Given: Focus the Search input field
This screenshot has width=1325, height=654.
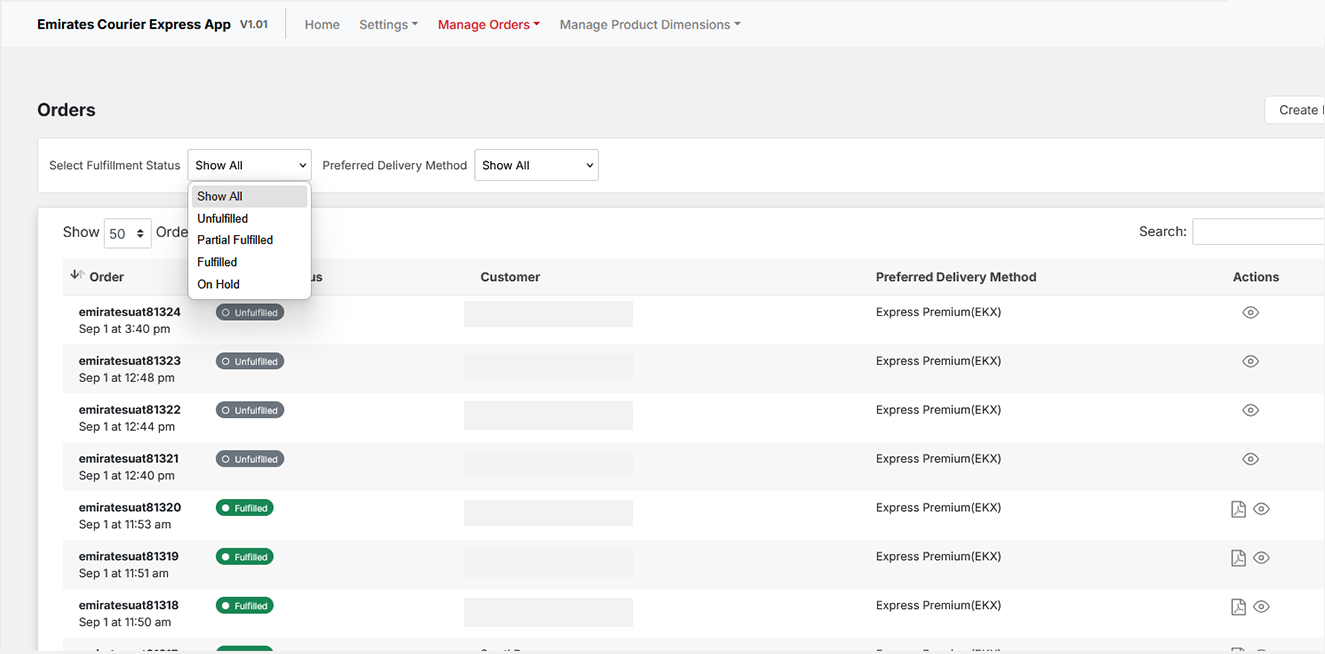Looking at the screenshot, I should [1259, 231].
